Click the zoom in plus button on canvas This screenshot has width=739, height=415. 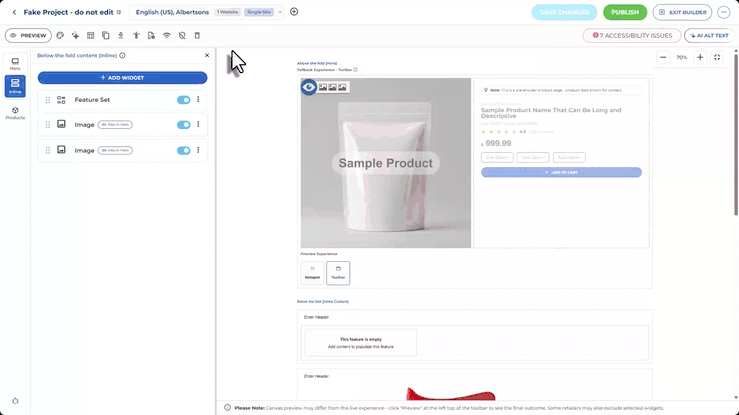point(700,57)
